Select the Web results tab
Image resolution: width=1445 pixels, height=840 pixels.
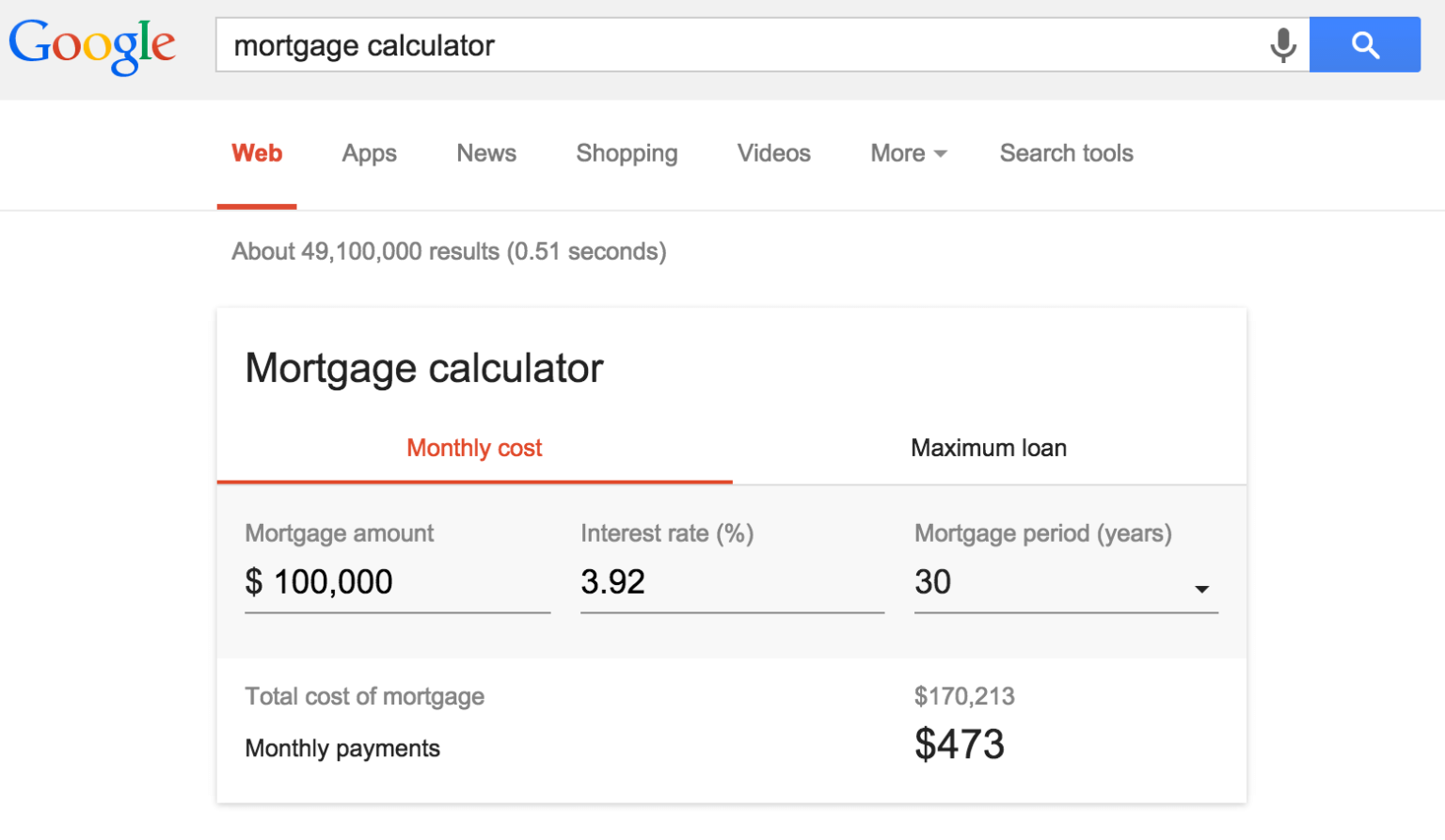tap(256, 153)
